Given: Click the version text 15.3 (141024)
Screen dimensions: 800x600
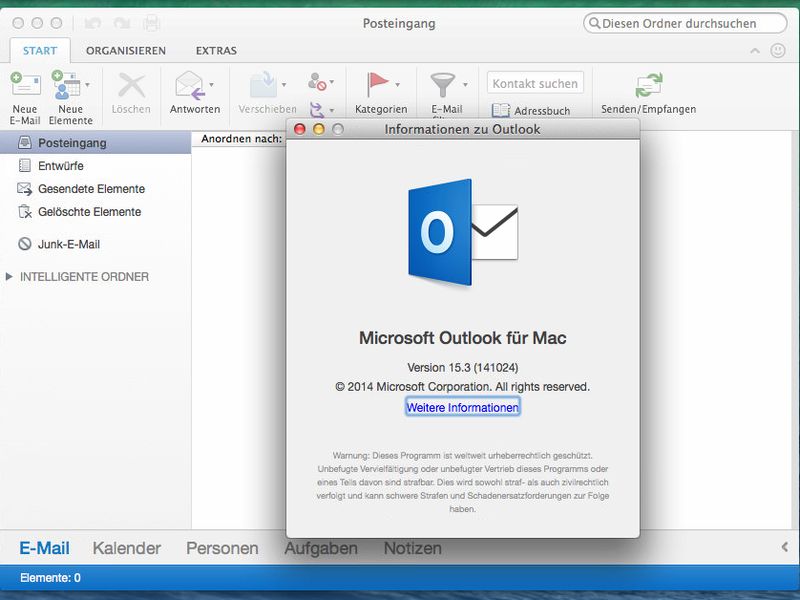Looking at the screenshot, I should pyautogui.click(x=463, y=367).
